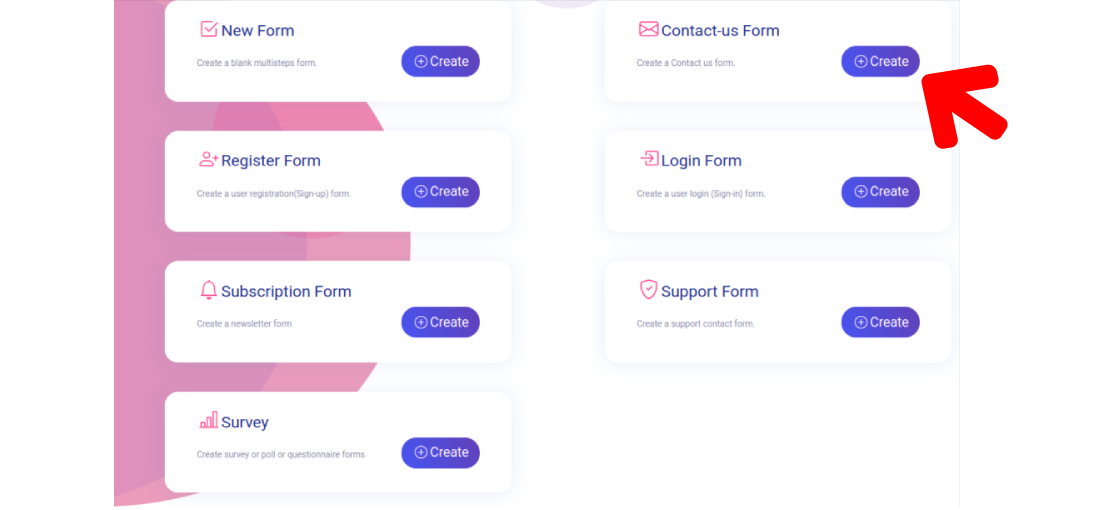Choose the Register Form title text

[271, 161]
